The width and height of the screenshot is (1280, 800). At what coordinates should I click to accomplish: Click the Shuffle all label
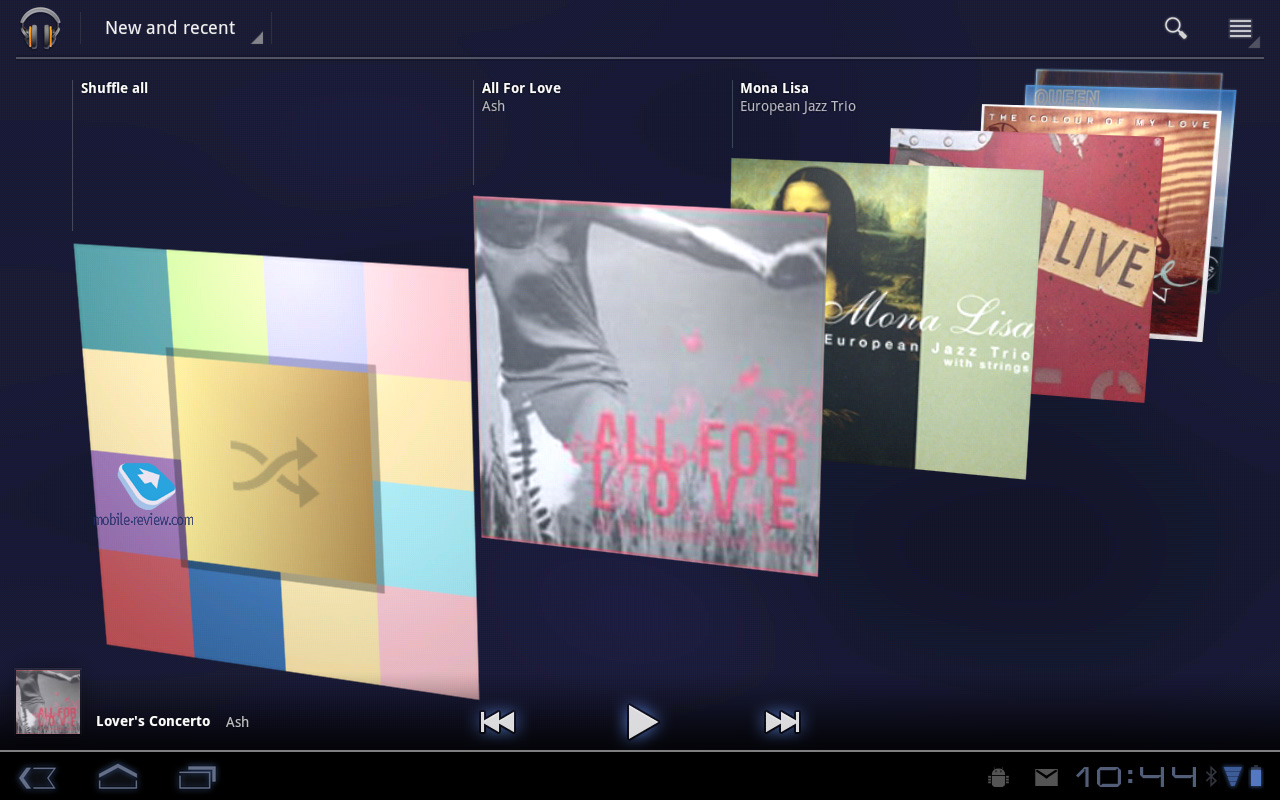pos(114,88)
